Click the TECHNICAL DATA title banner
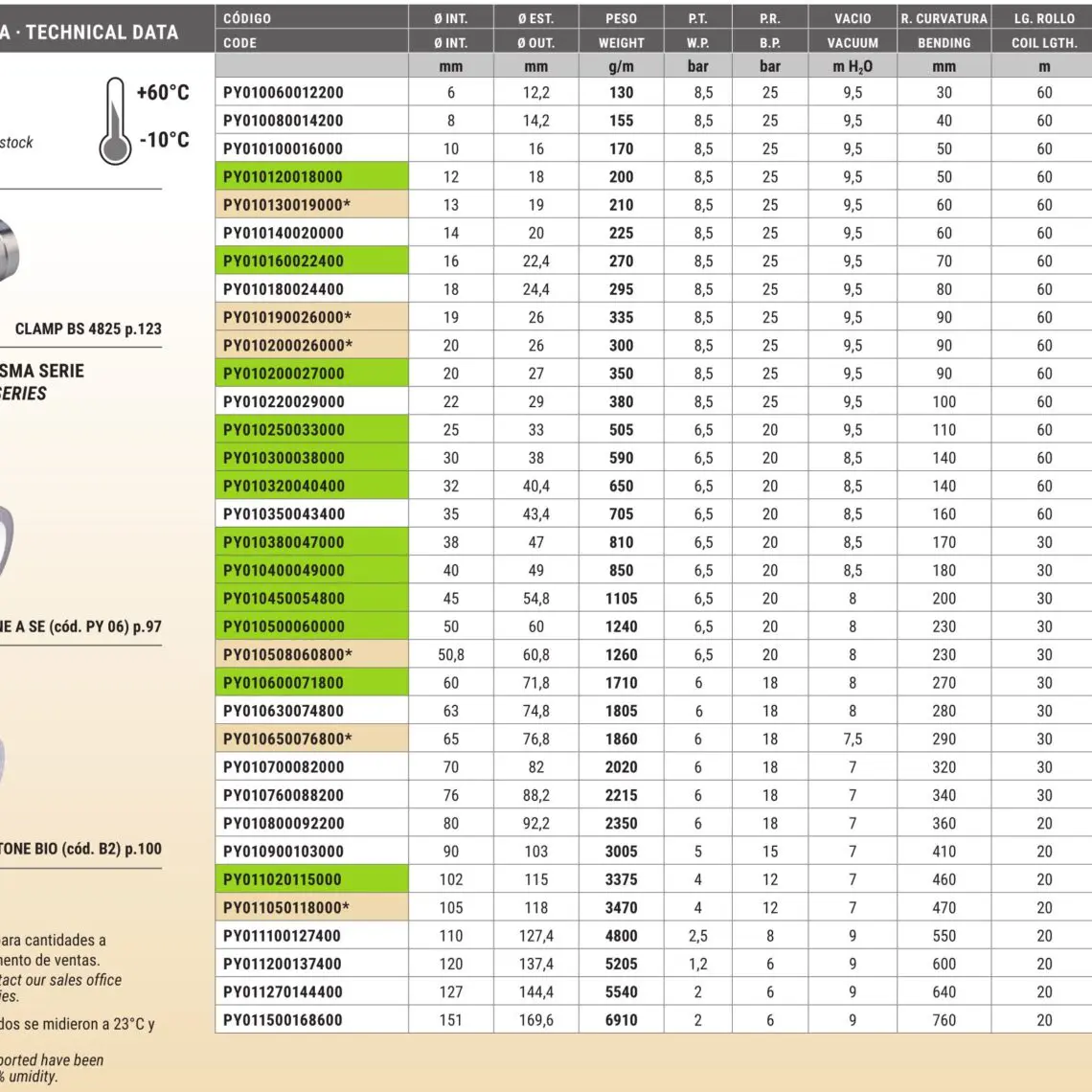The height and width of the screenshot is (1092, 1092). [89, 32]
